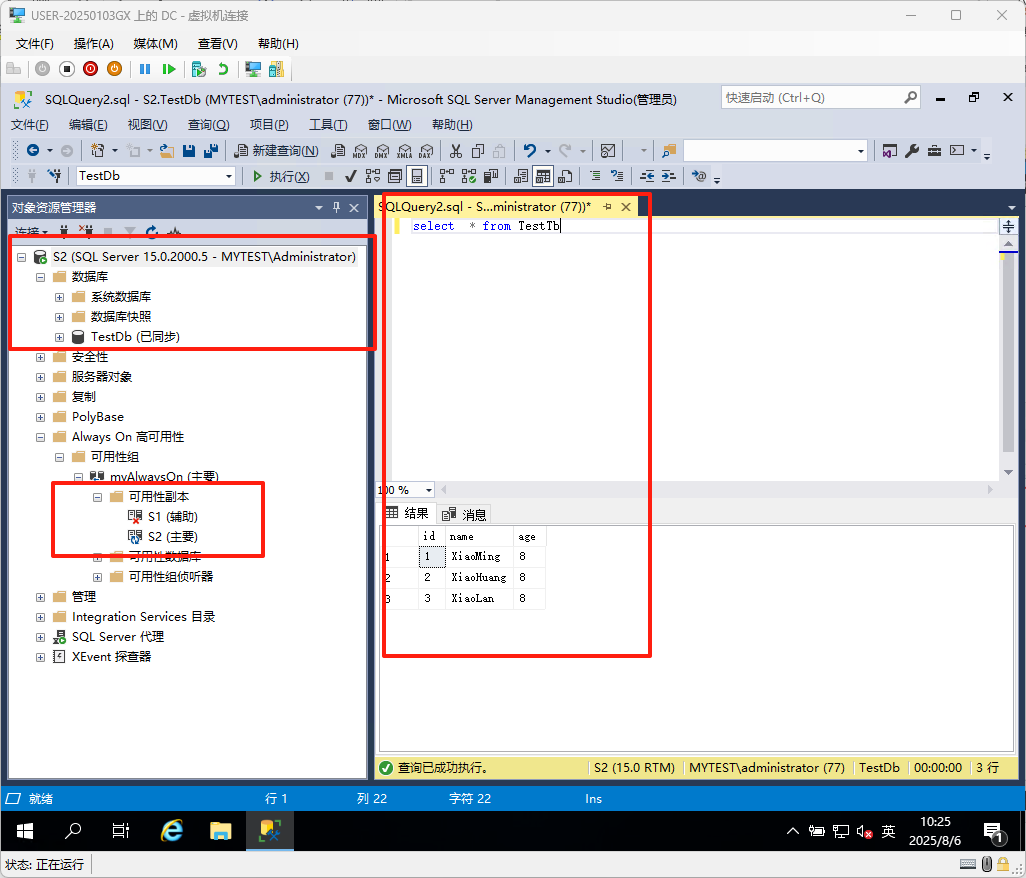Click Uncomment selected lines icon

pyautogui.click(x=617, y=176)
